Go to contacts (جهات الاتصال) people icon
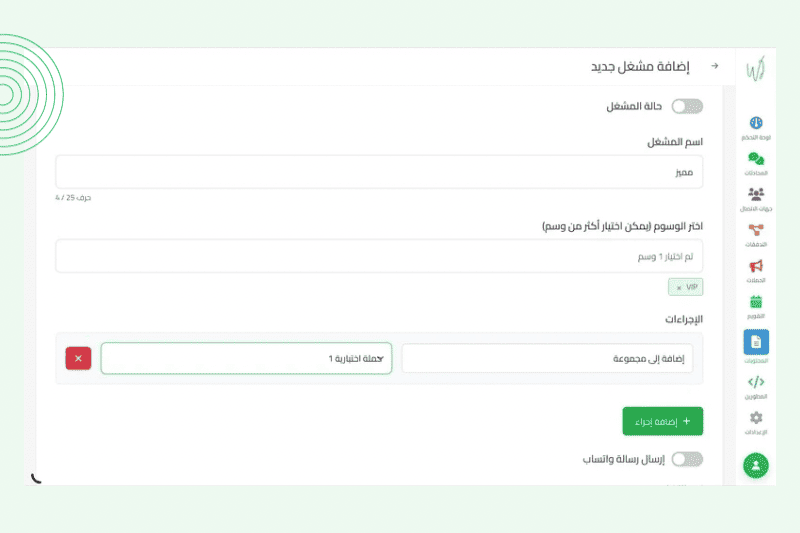Viewport: 800px width, 533px height. point(756,195)
